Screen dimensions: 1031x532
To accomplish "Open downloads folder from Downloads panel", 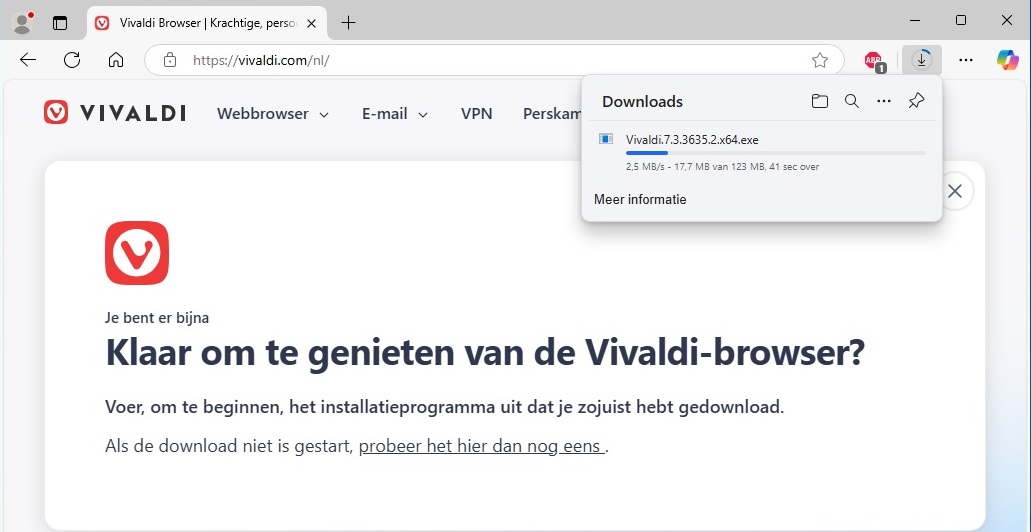I will (x=819, y=101).
